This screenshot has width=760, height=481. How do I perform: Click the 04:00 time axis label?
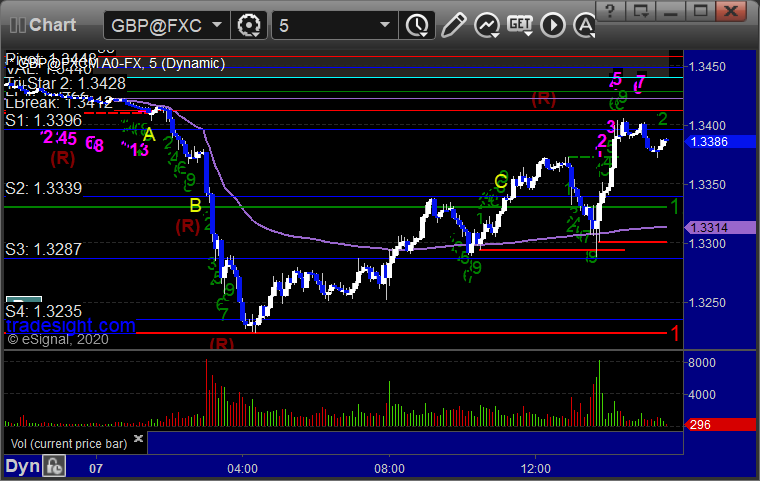[242, 469]
